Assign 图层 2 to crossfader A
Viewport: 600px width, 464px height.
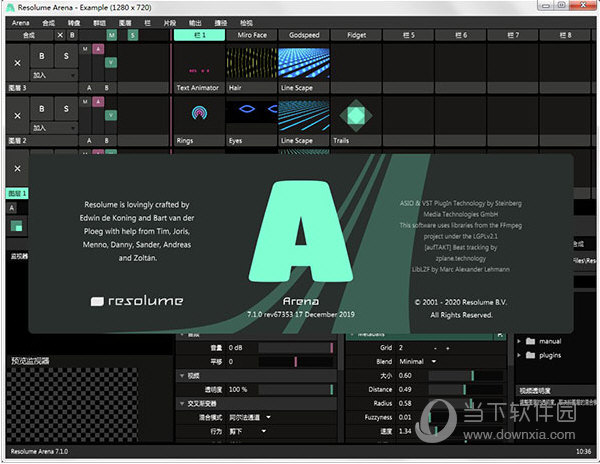click(x=89, y=141)
